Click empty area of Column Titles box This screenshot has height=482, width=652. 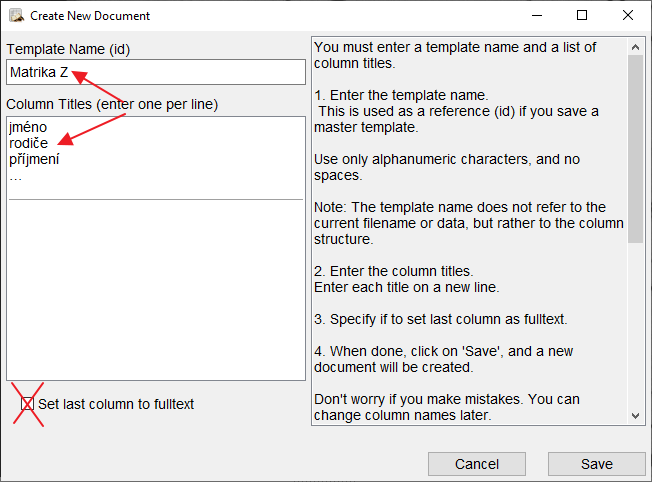[155, 290]
